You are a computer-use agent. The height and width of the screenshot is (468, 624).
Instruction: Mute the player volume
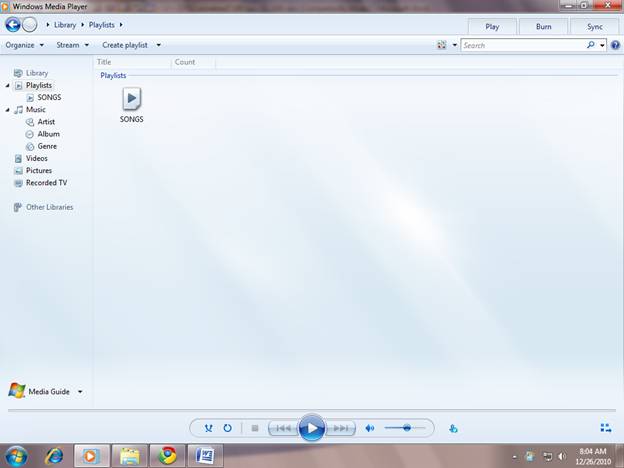(x=370, y=428)
